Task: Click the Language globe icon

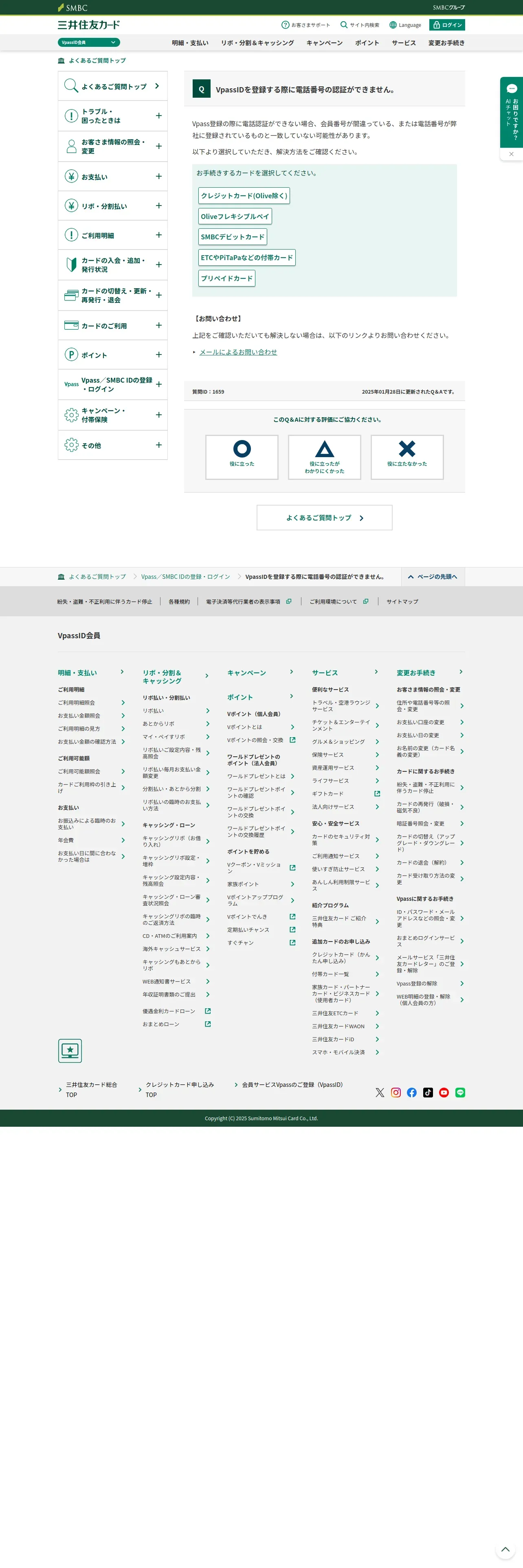Action: click(x=393, y=25)
